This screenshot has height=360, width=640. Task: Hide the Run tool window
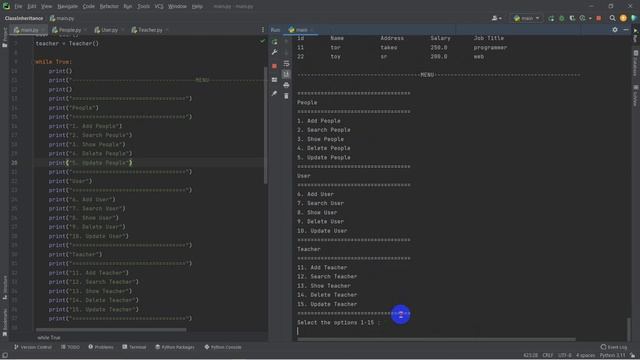(626, 30)
